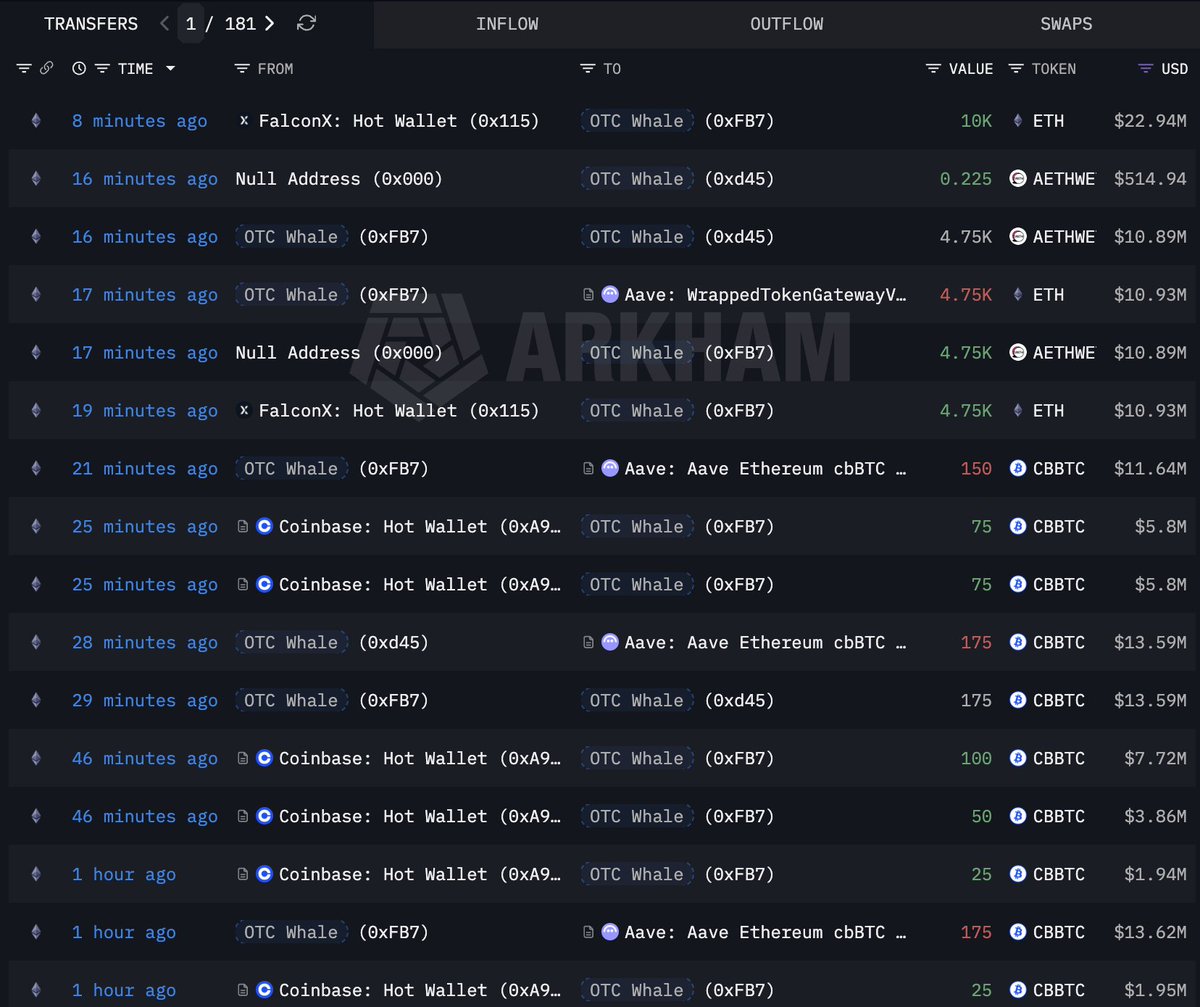Open the TO column filter
This screenshot has height=1007, width=1200.
[x=588, y=68]
